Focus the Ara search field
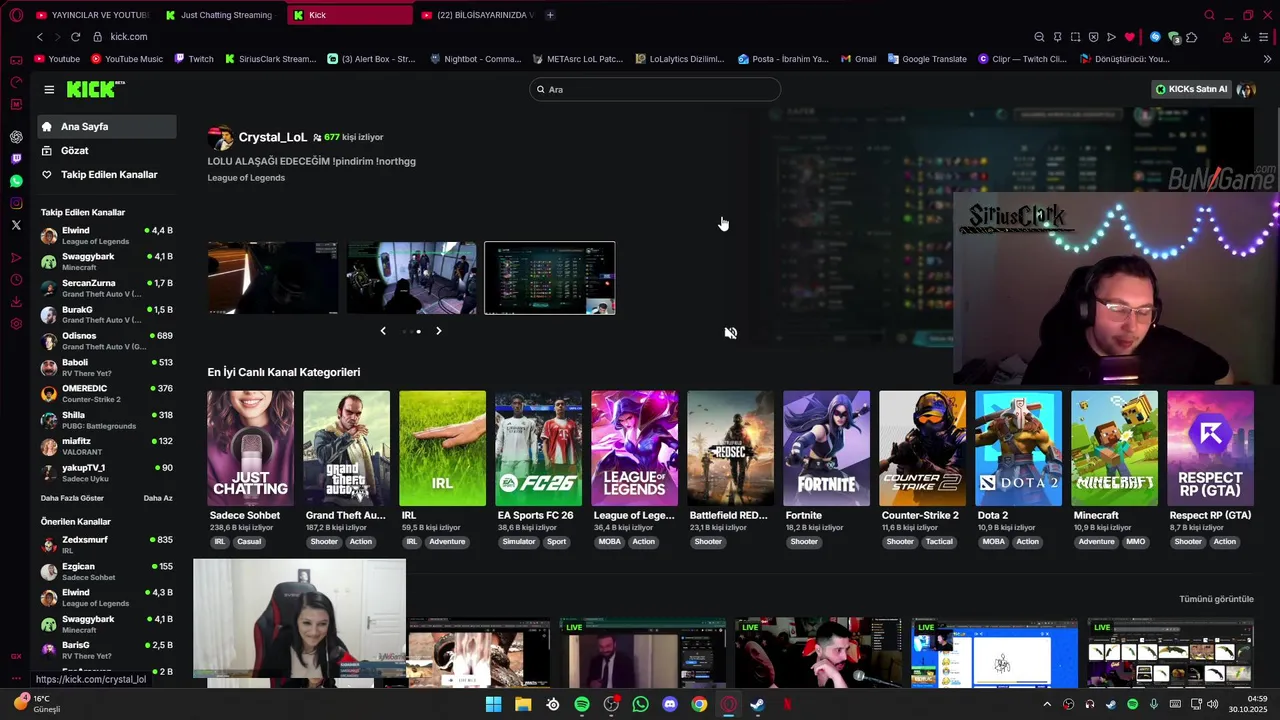Viewport: 1280px width, 720px height. pos(655,89)
